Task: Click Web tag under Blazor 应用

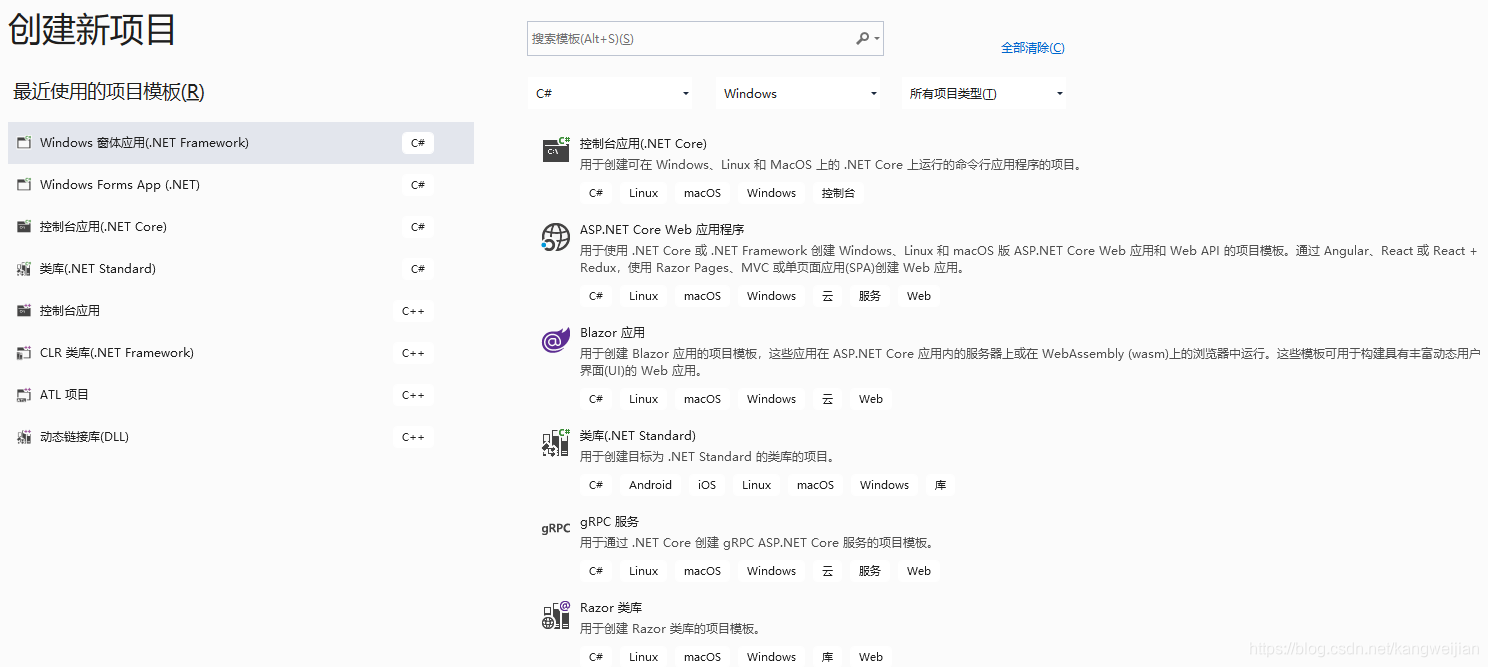Action: tap(871, 399)
